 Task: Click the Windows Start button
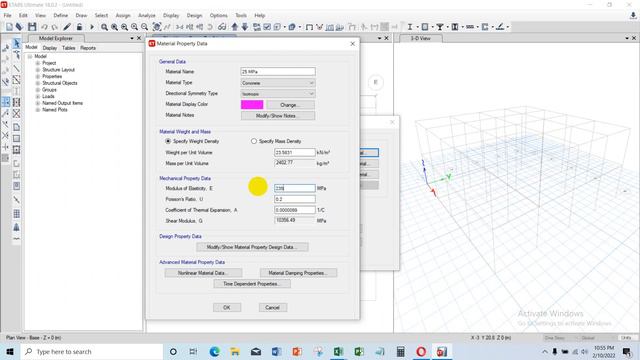tap(9, 351)
